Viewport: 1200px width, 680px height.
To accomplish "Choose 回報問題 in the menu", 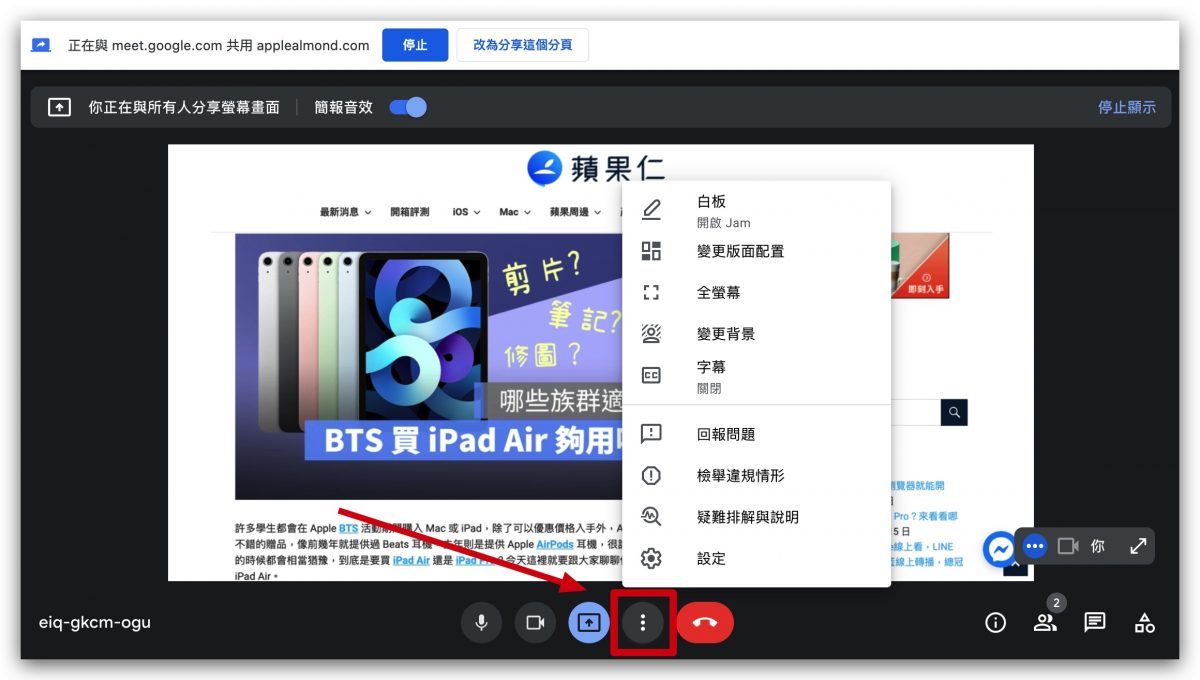I will click(756, 434).
